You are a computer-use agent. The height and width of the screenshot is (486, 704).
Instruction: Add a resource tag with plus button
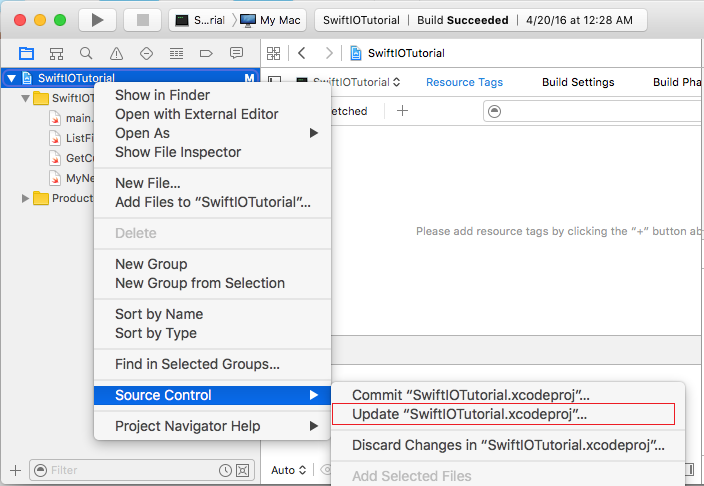403,110
